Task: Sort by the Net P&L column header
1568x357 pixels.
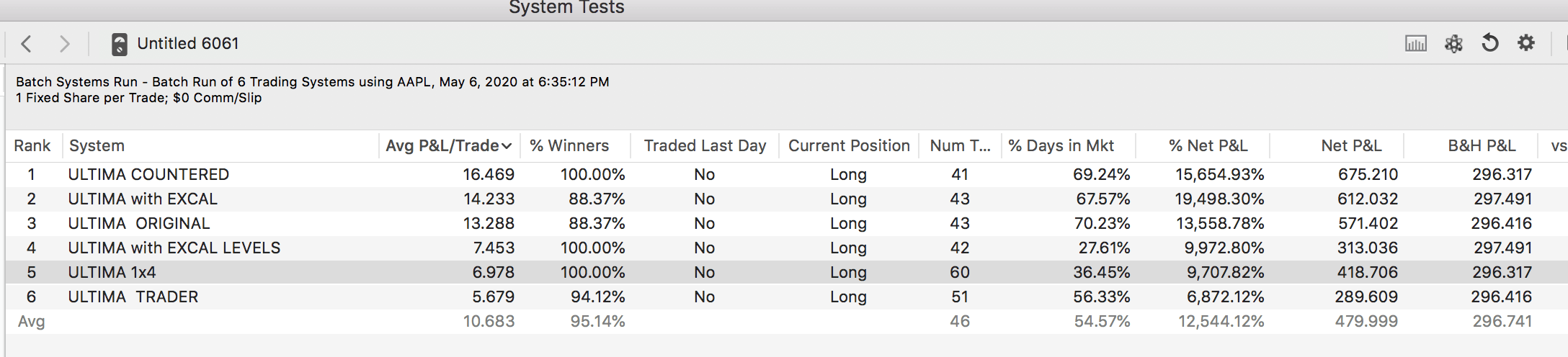Action: 1351,146
